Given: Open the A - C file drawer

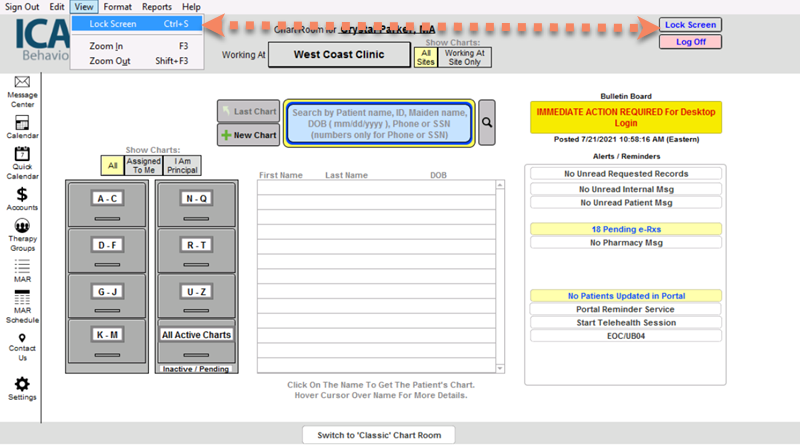Looking at the screenshot, I should [x=107, y=204].
